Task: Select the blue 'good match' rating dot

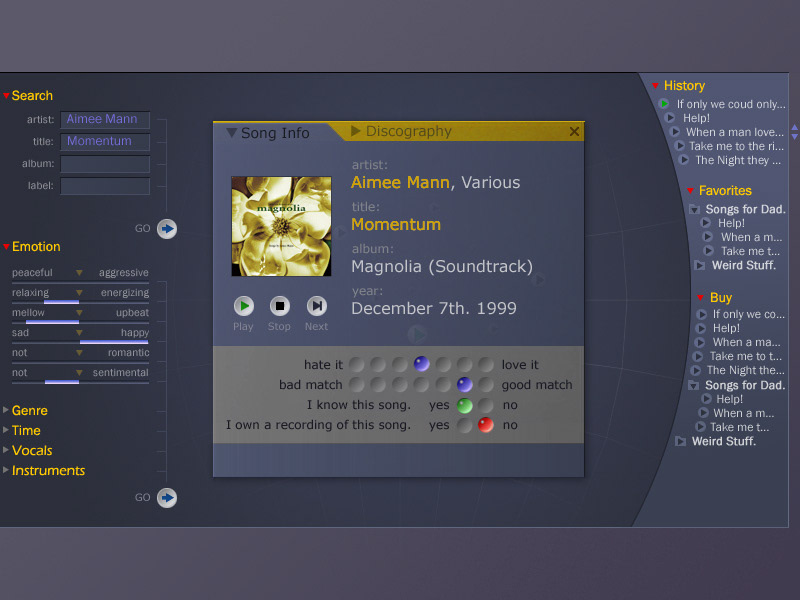Action: click(x=464, y=384)
